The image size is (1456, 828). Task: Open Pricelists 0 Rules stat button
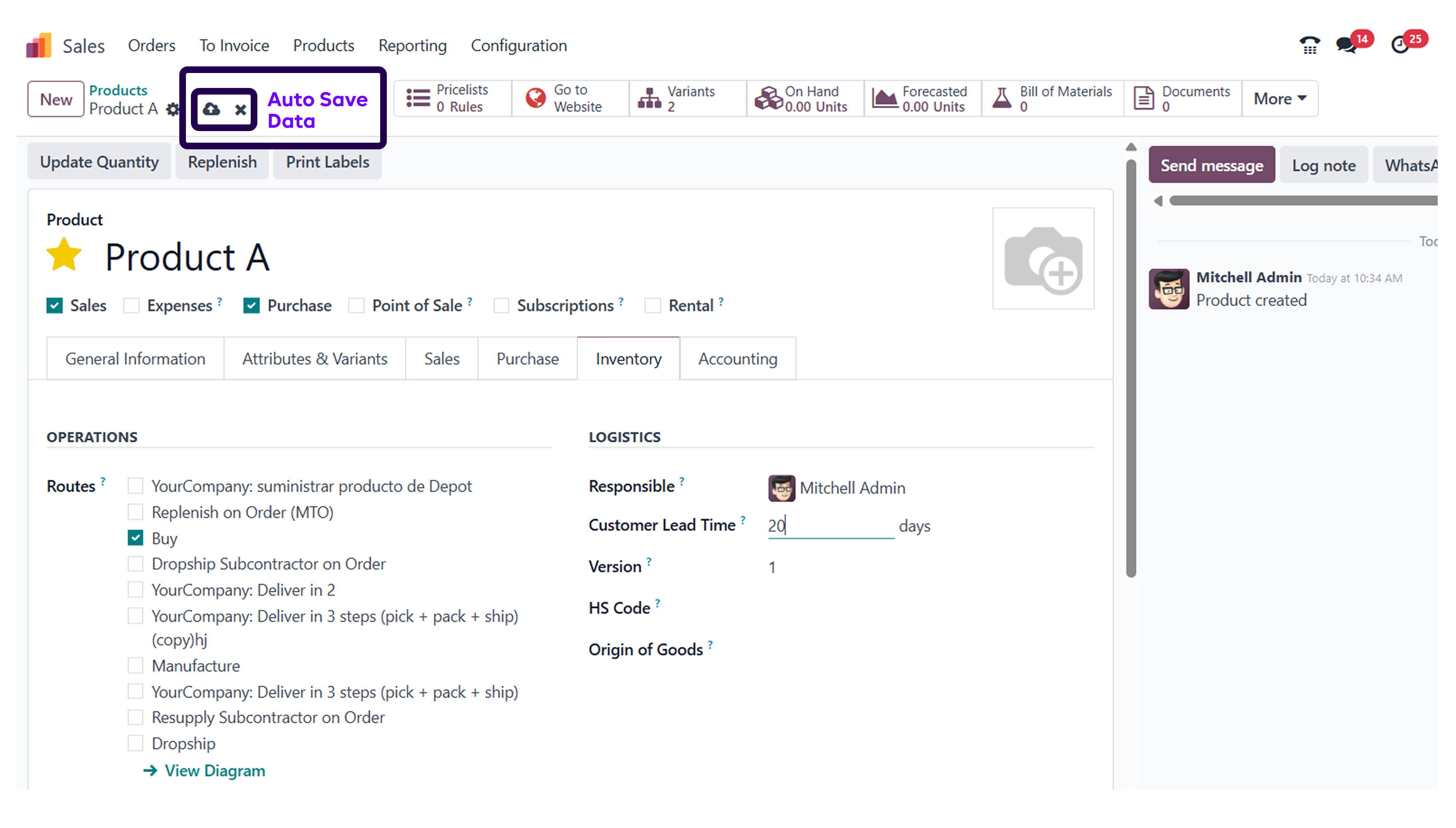click(453, 98)
